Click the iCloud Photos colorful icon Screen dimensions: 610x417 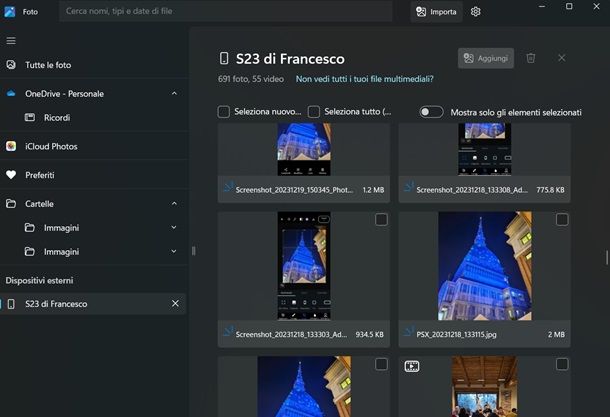pyautogui.click(x=11, y=146)
